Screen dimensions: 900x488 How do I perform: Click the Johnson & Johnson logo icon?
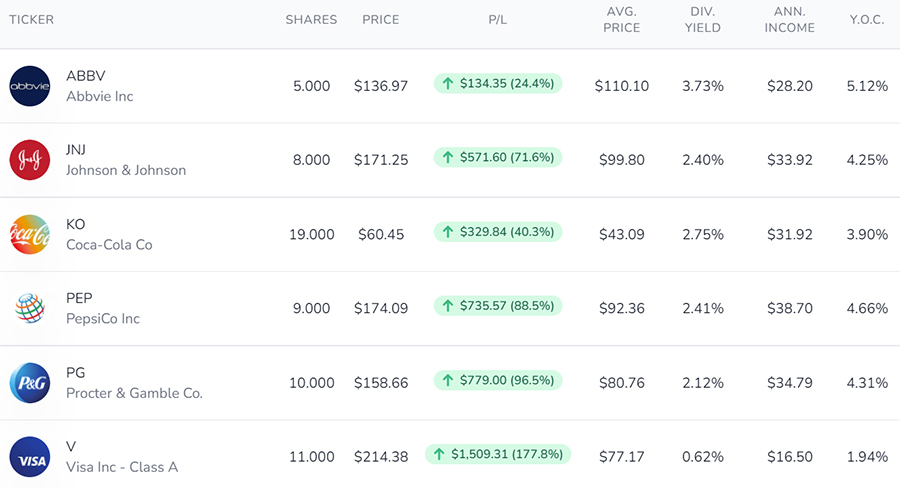(30, 160)
